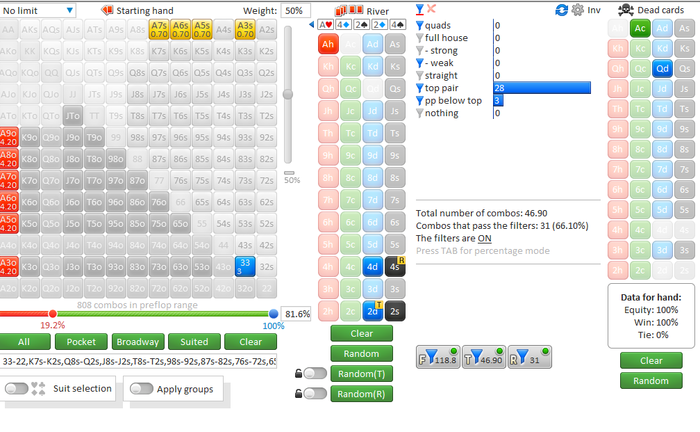Viewport: 700px width, 432px height.
Task: Toggle the straight filter funnel
Action: pyautogui.click(x=420, y=75)
